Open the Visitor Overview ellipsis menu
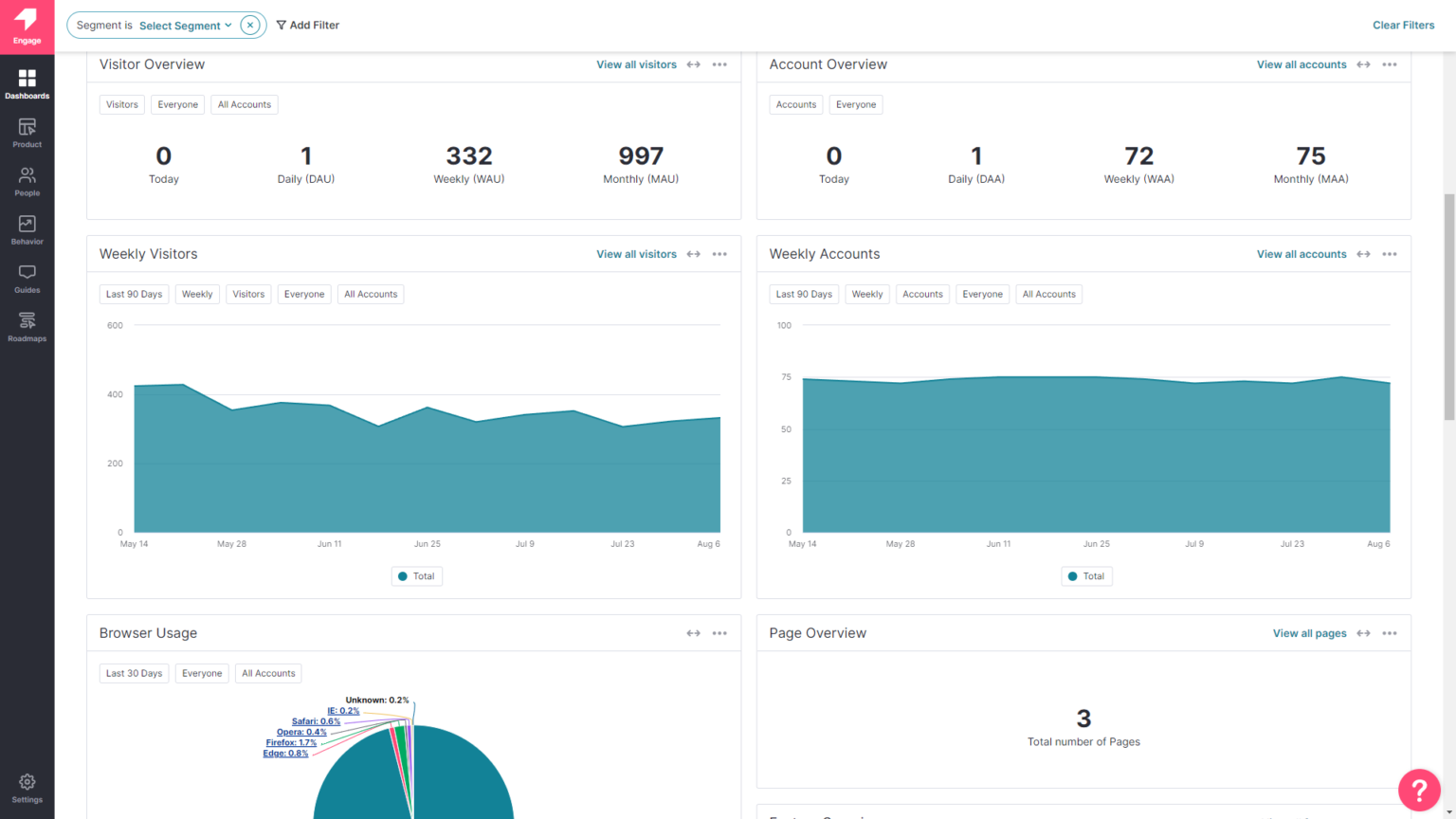Screen dimensions: 1456x819 click(x=719, y=64)
